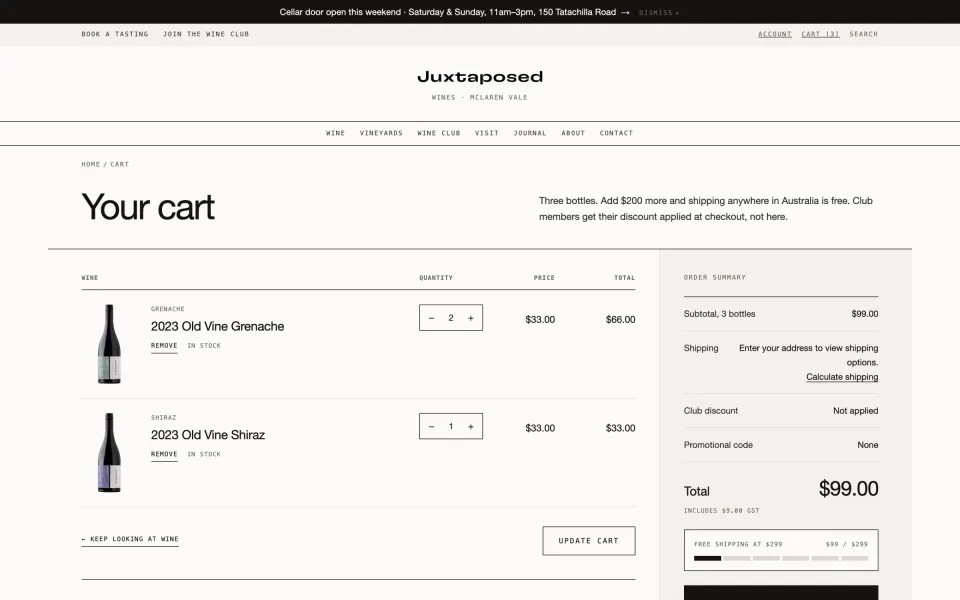The height and width of the screenshot is (600, 960).
Task: Click the Shiraz quantity field showing 1
Action: [451, 427]
